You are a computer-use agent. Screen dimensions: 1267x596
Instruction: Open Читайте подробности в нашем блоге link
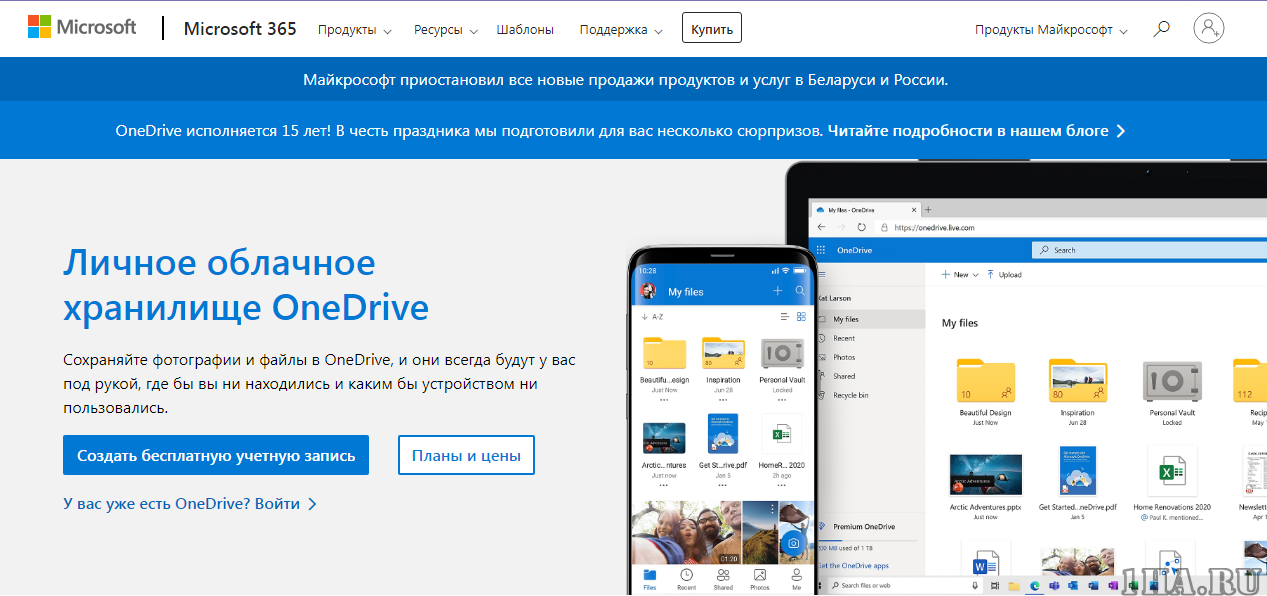click(976, 131)
